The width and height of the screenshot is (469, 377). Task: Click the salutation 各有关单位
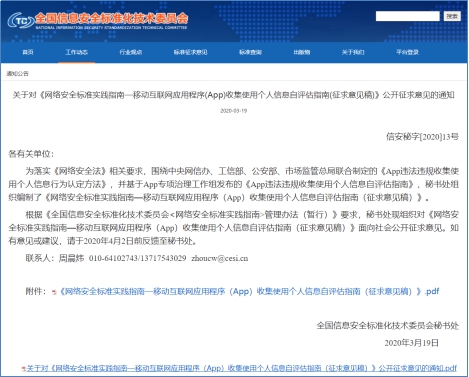(x=31, y=154)
